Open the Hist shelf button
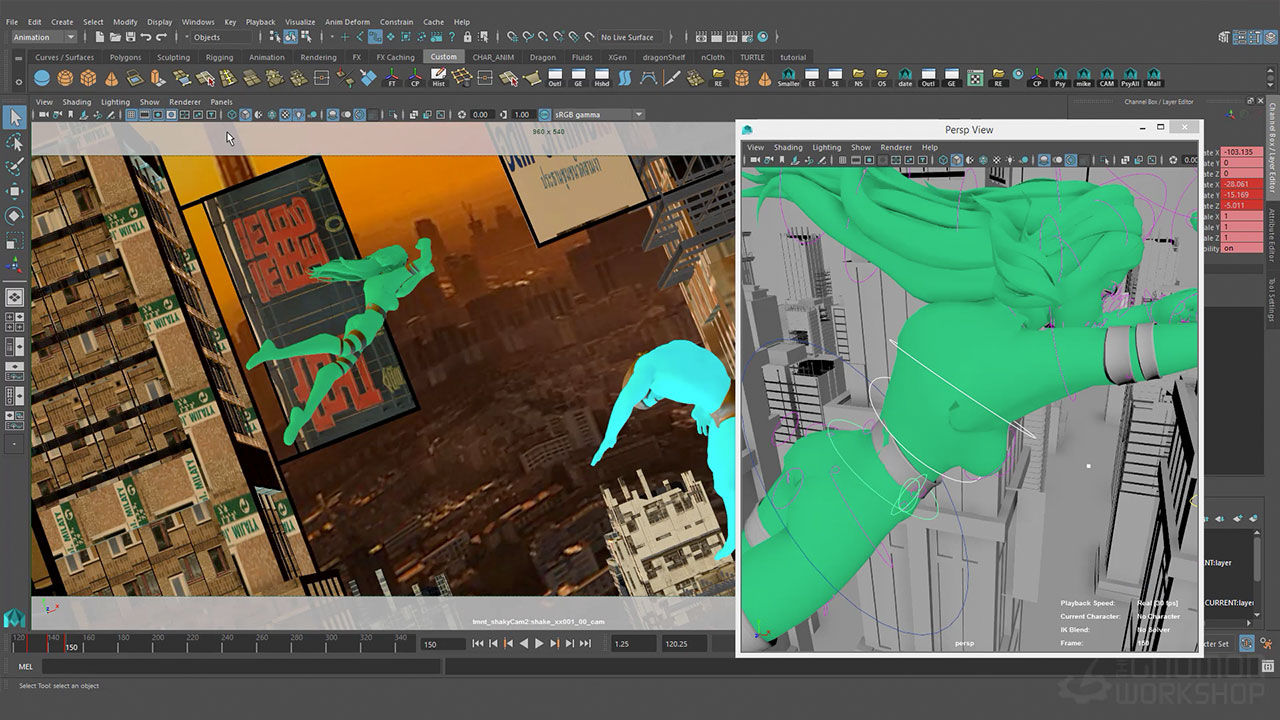 click(x=438, y=78)
